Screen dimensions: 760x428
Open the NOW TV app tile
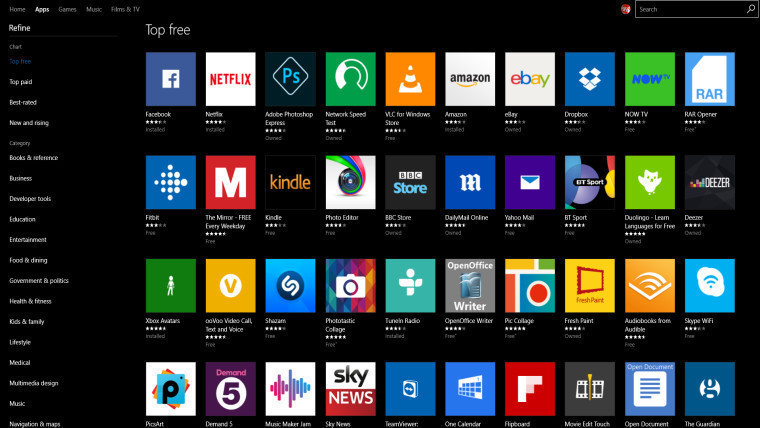pyautogui.click(x=649, y=79)
